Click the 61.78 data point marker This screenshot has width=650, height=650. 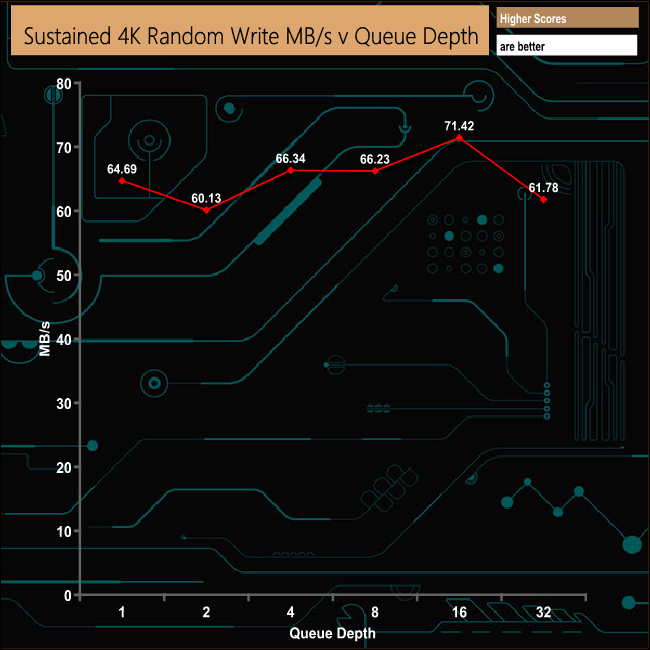pos(543,199)
